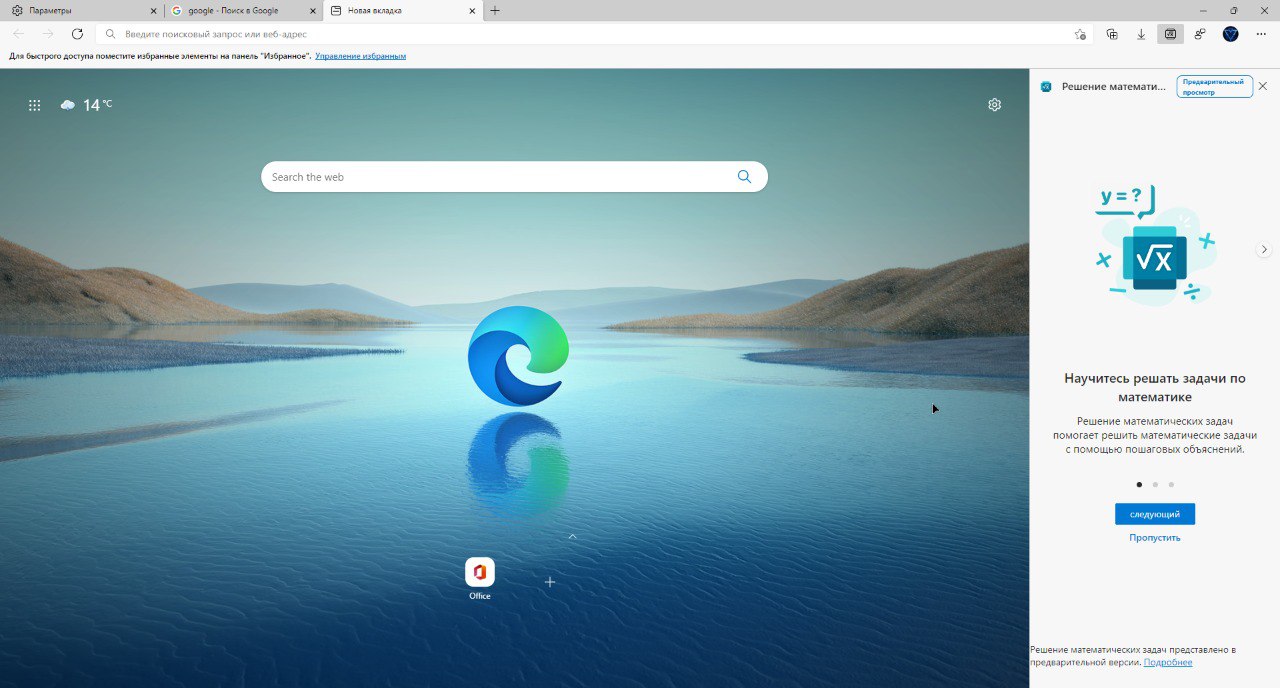Open the profile avatar icon
This screenshot has height=688, width=1280.
(1230, 34)
